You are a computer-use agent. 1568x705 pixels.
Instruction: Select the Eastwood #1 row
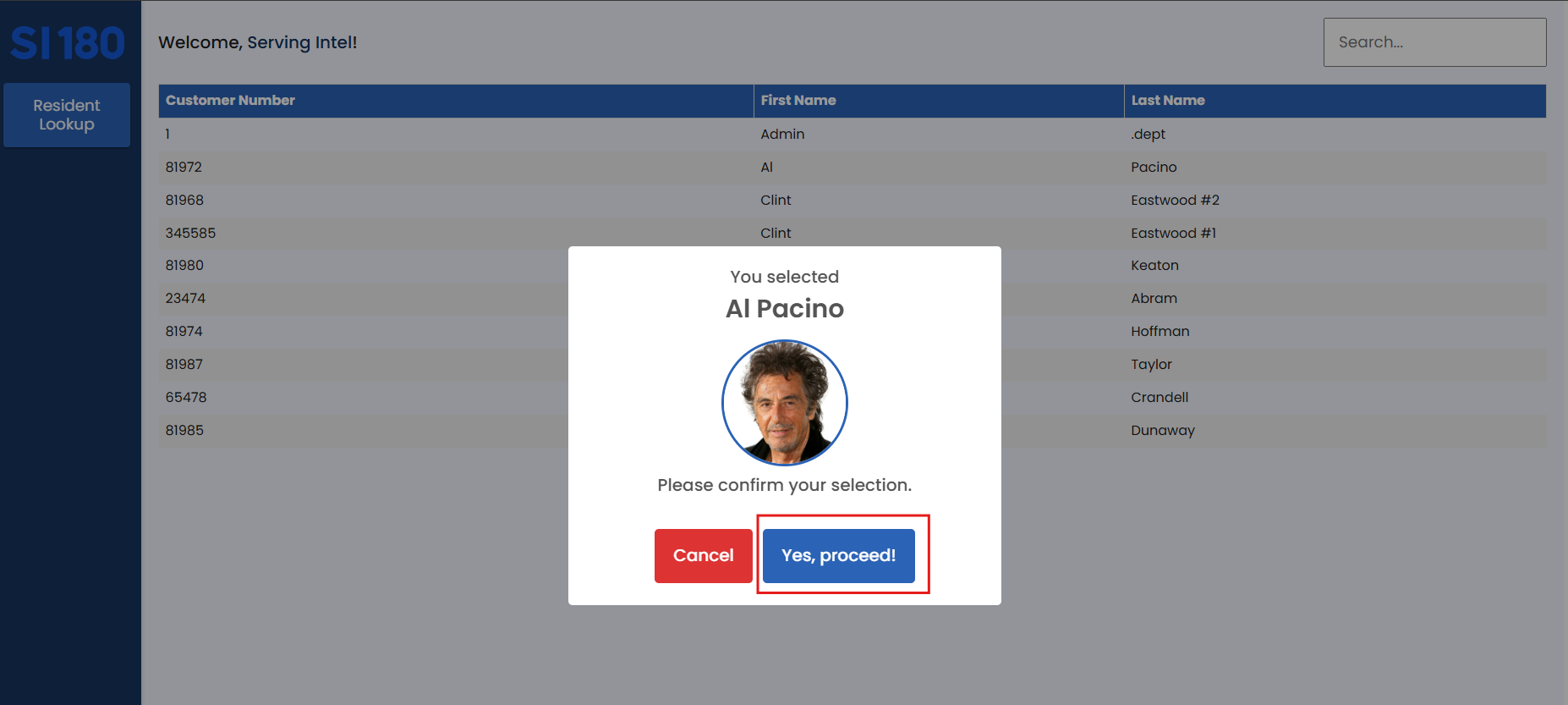(x=1172, y=234)
